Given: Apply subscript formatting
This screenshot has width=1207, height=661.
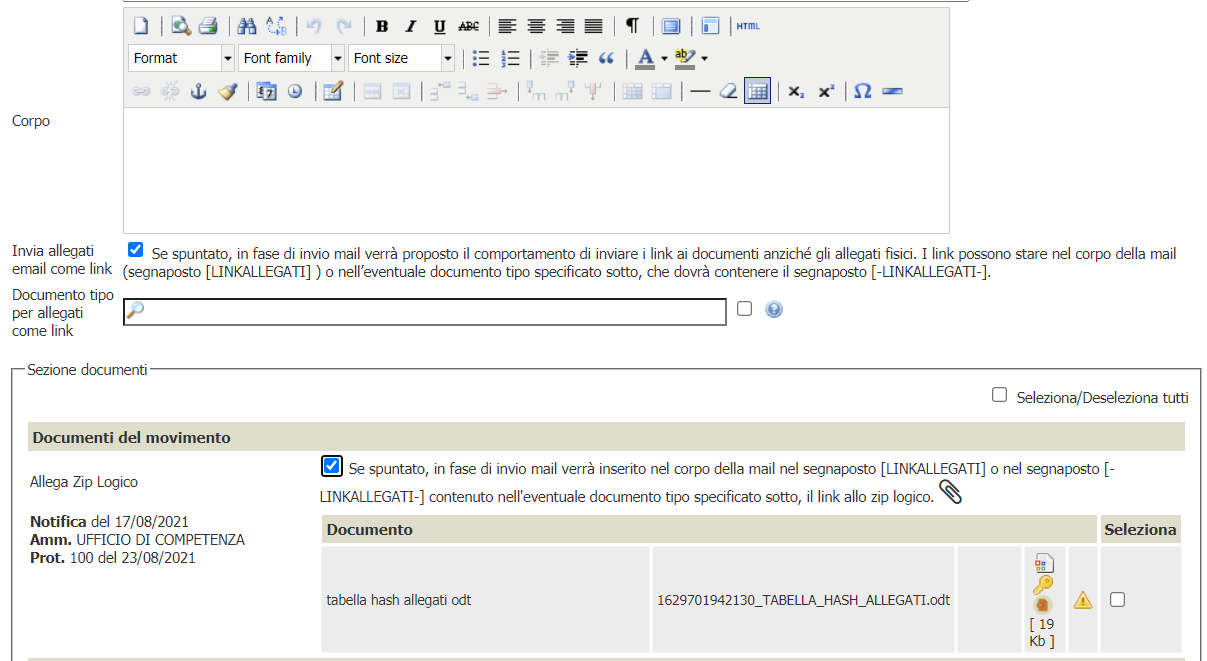Looking at the screenshot, I should coord(795,91).
